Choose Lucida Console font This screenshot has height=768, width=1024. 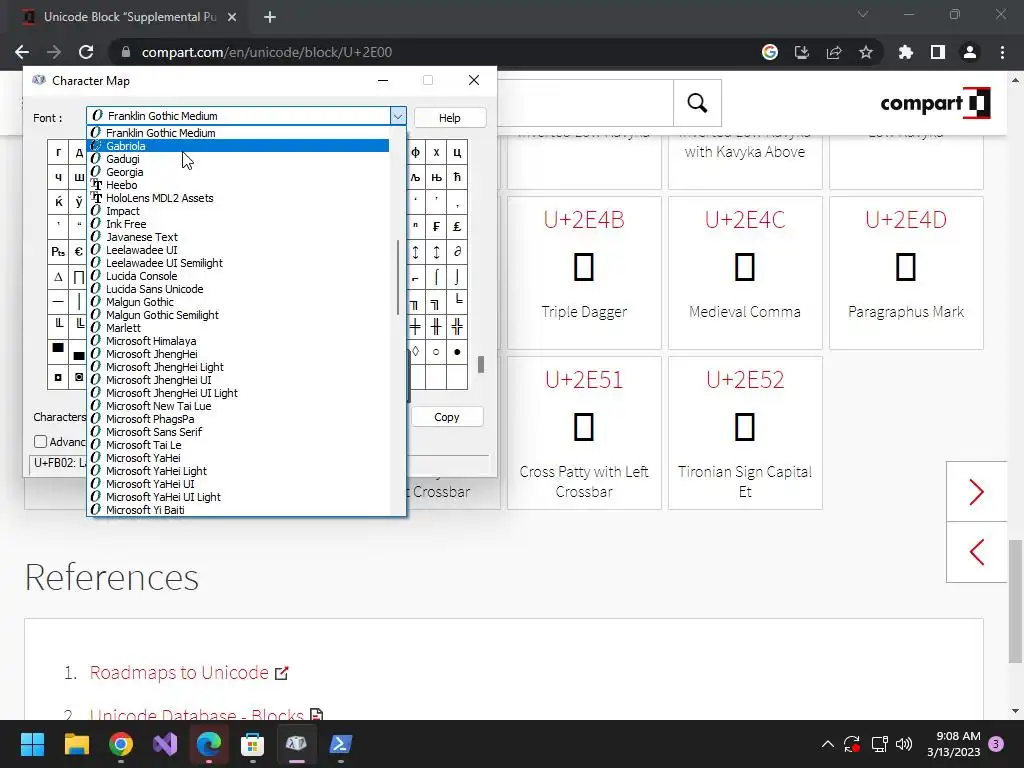click(238, 276)
